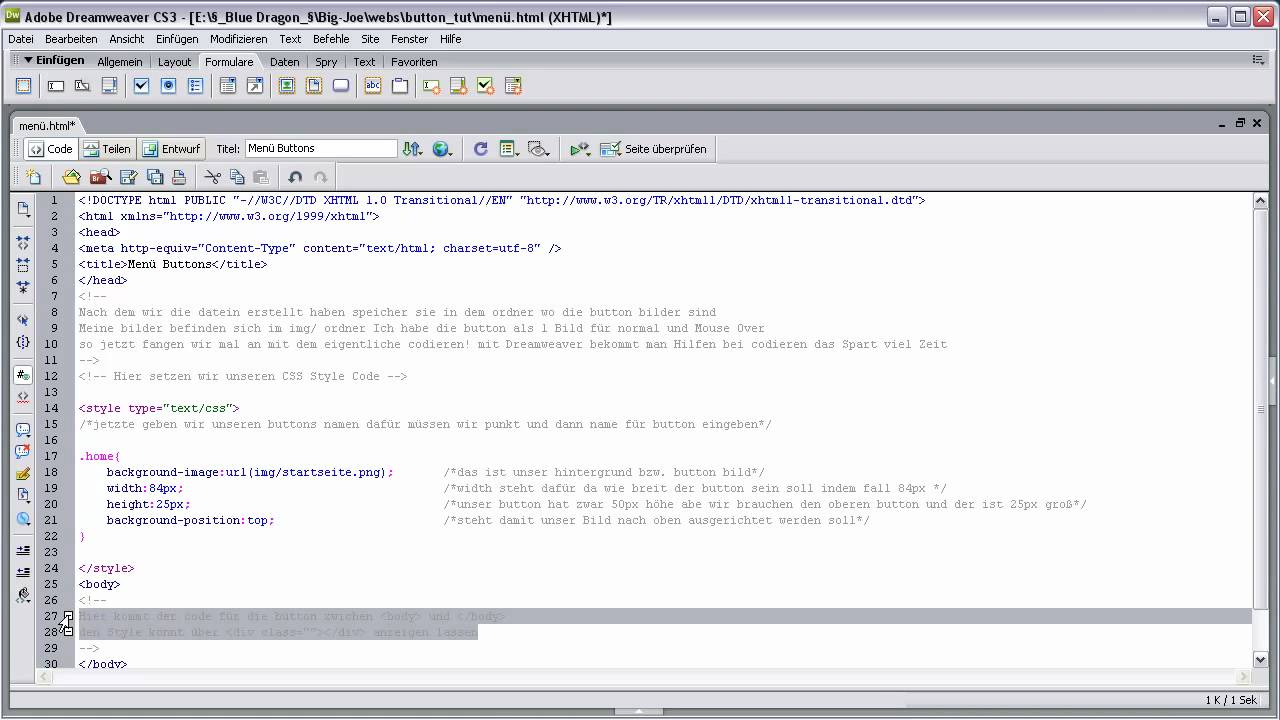The width and height of the screenshot is (1280, 720).
Task: Select the menü.html document tab
Action: 47,126
